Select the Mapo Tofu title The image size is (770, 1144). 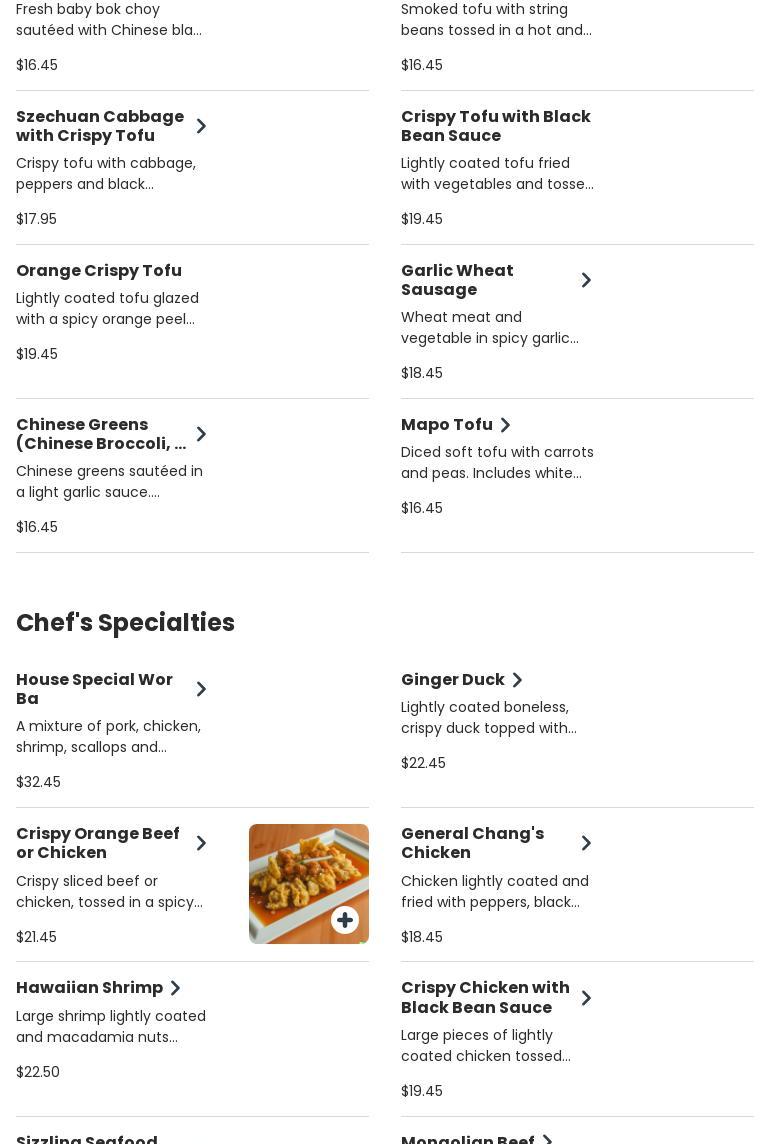point(446,425)
